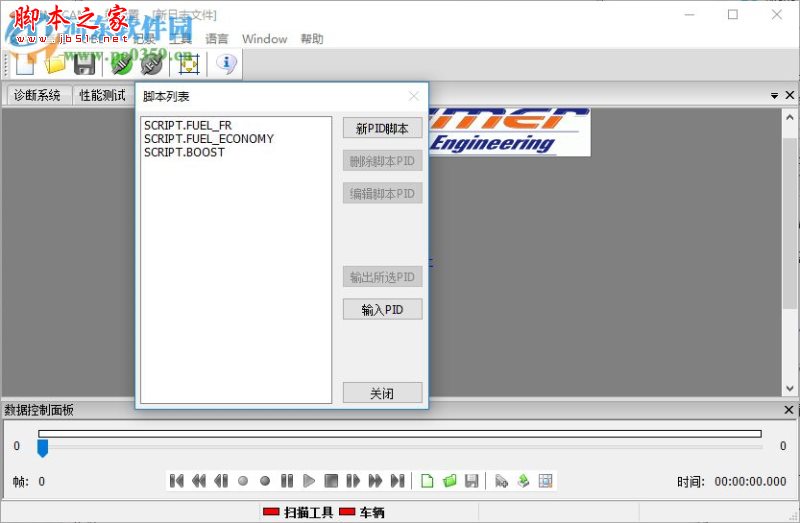Close the 数据控制面板 panel
Viewport: 800px width, 523px height.
(789, 410)
